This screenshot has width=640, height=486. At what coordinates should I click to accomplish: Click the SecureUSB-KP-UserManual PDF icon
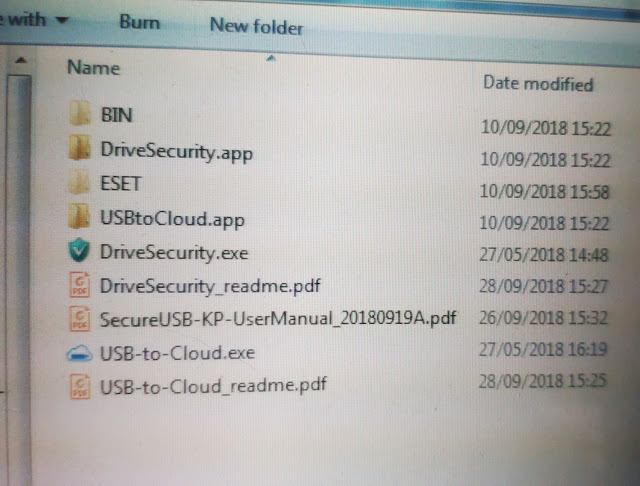pyautogui.click(x=80, y=318)
